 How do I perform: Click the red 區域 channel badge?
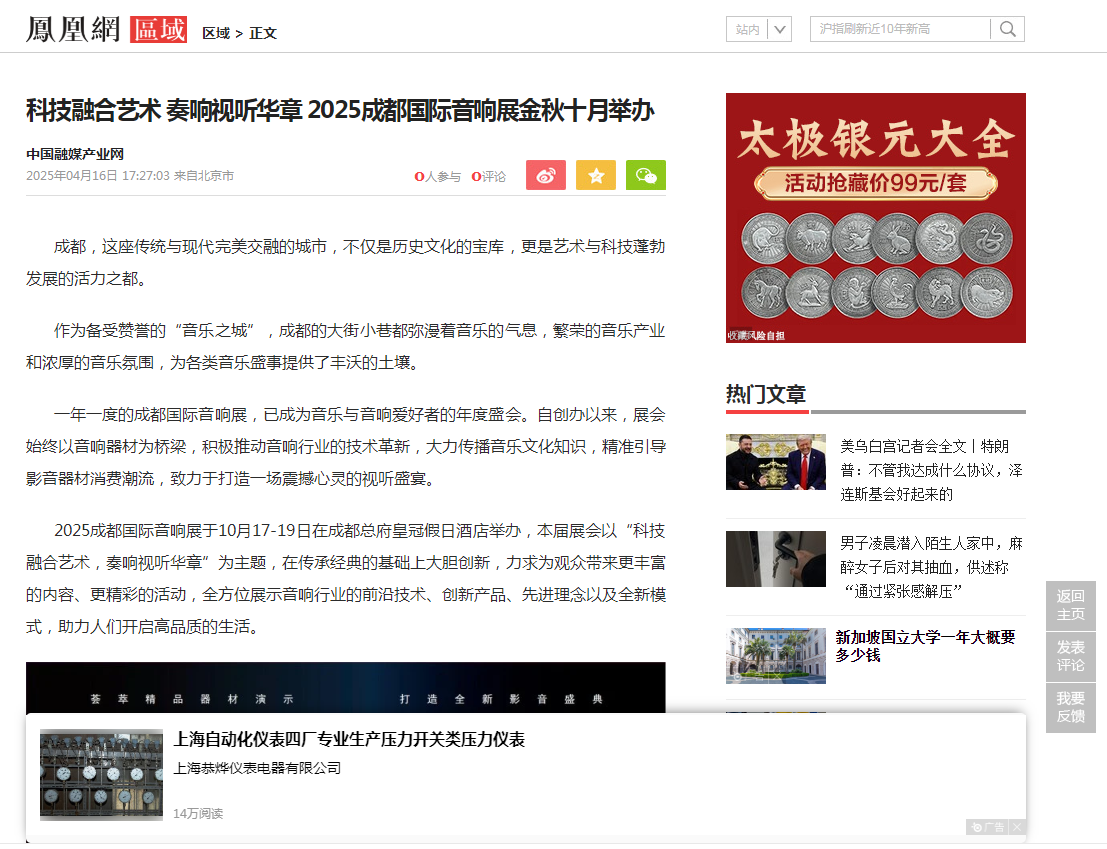(158, 30)
